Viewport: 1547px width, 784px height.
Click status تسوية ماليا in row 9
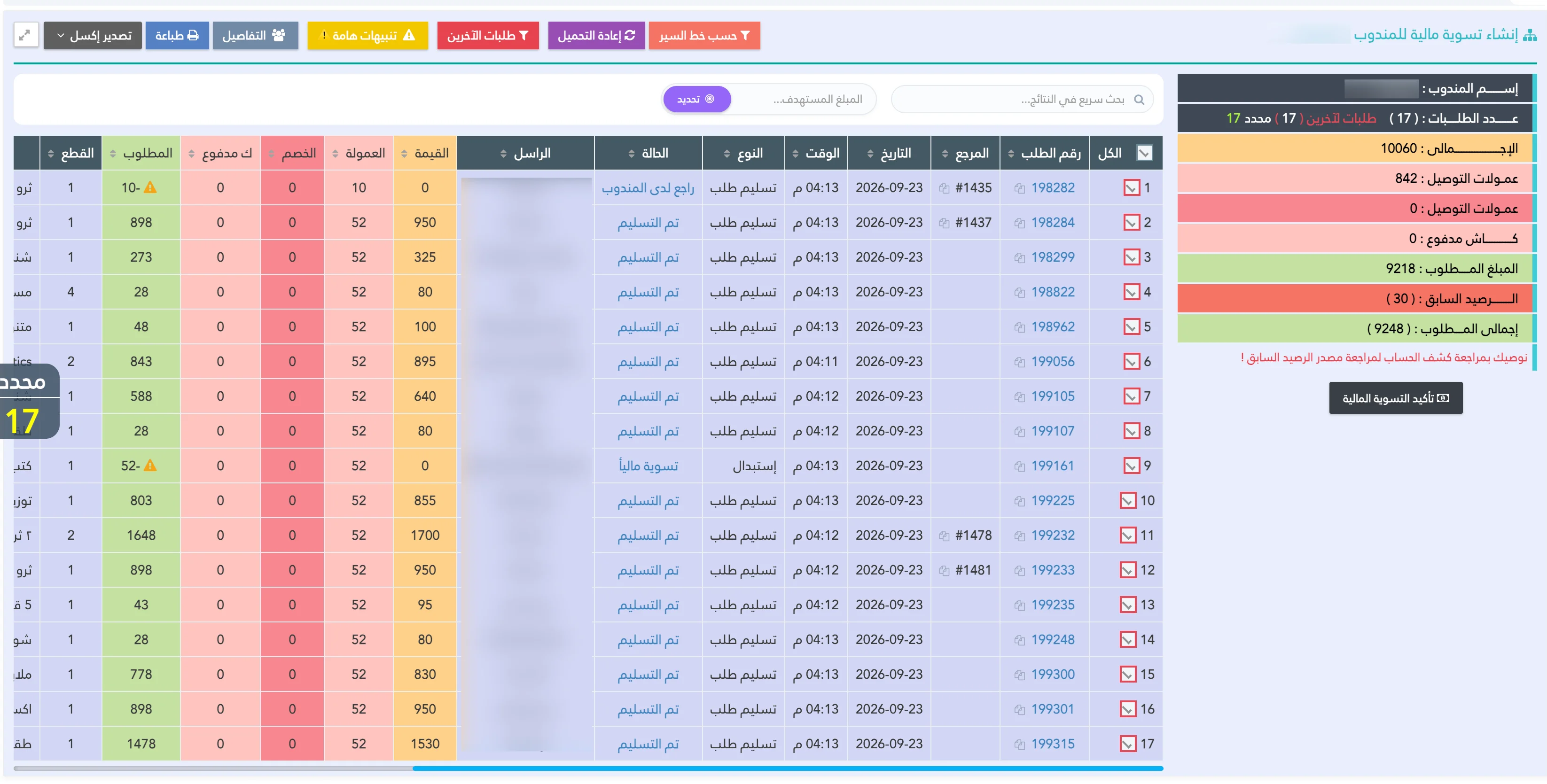point(648,466)
